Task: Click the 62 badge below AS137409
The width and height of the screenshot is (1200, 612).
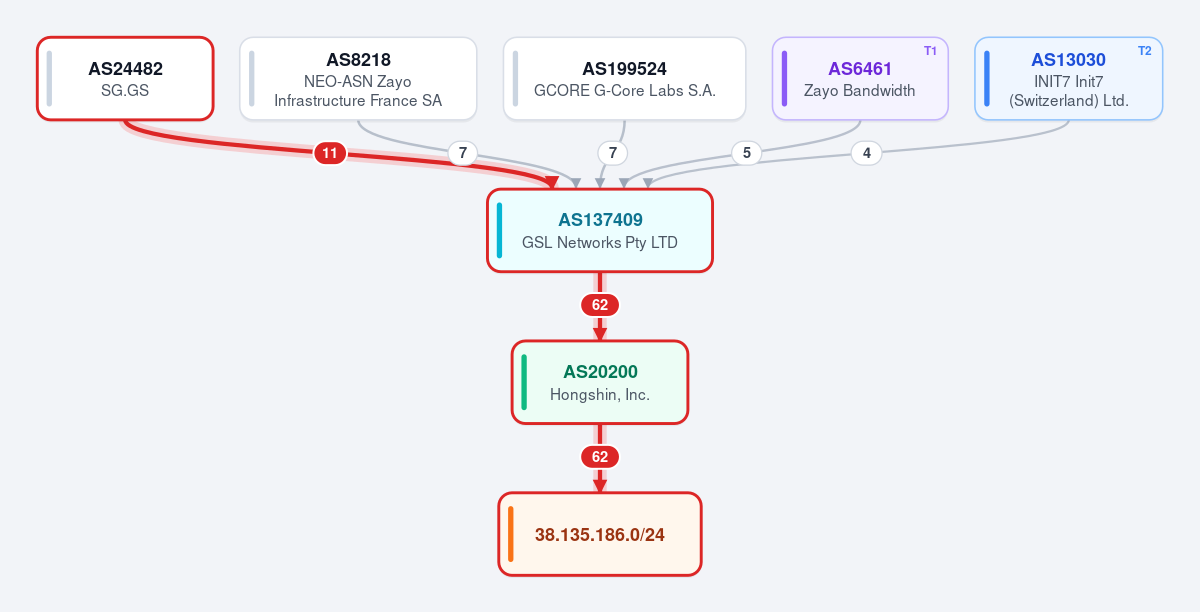Action: pyautogui.click(x=600, y=305)
